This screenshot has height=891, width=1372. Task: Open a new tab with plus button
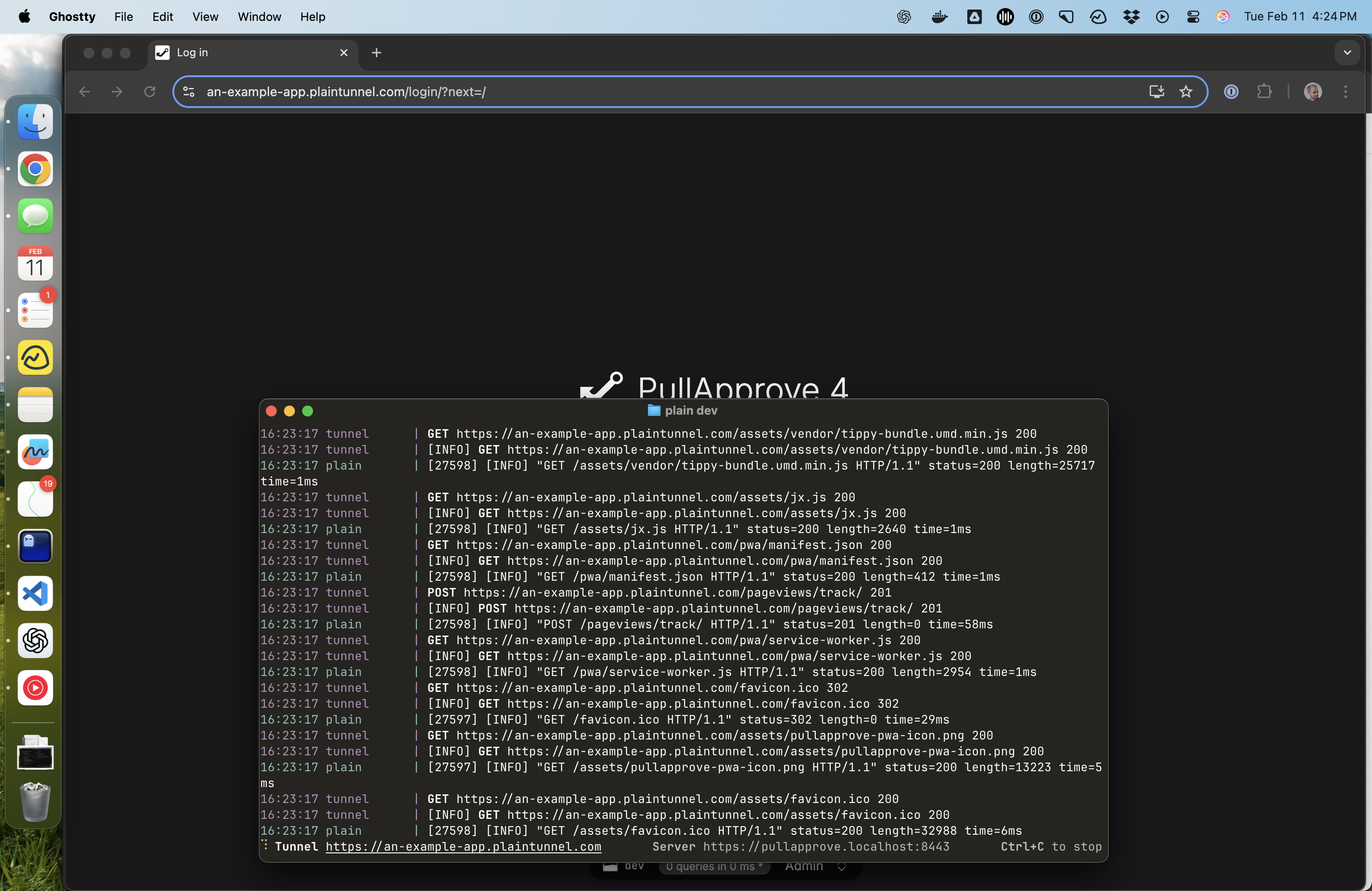377,53
